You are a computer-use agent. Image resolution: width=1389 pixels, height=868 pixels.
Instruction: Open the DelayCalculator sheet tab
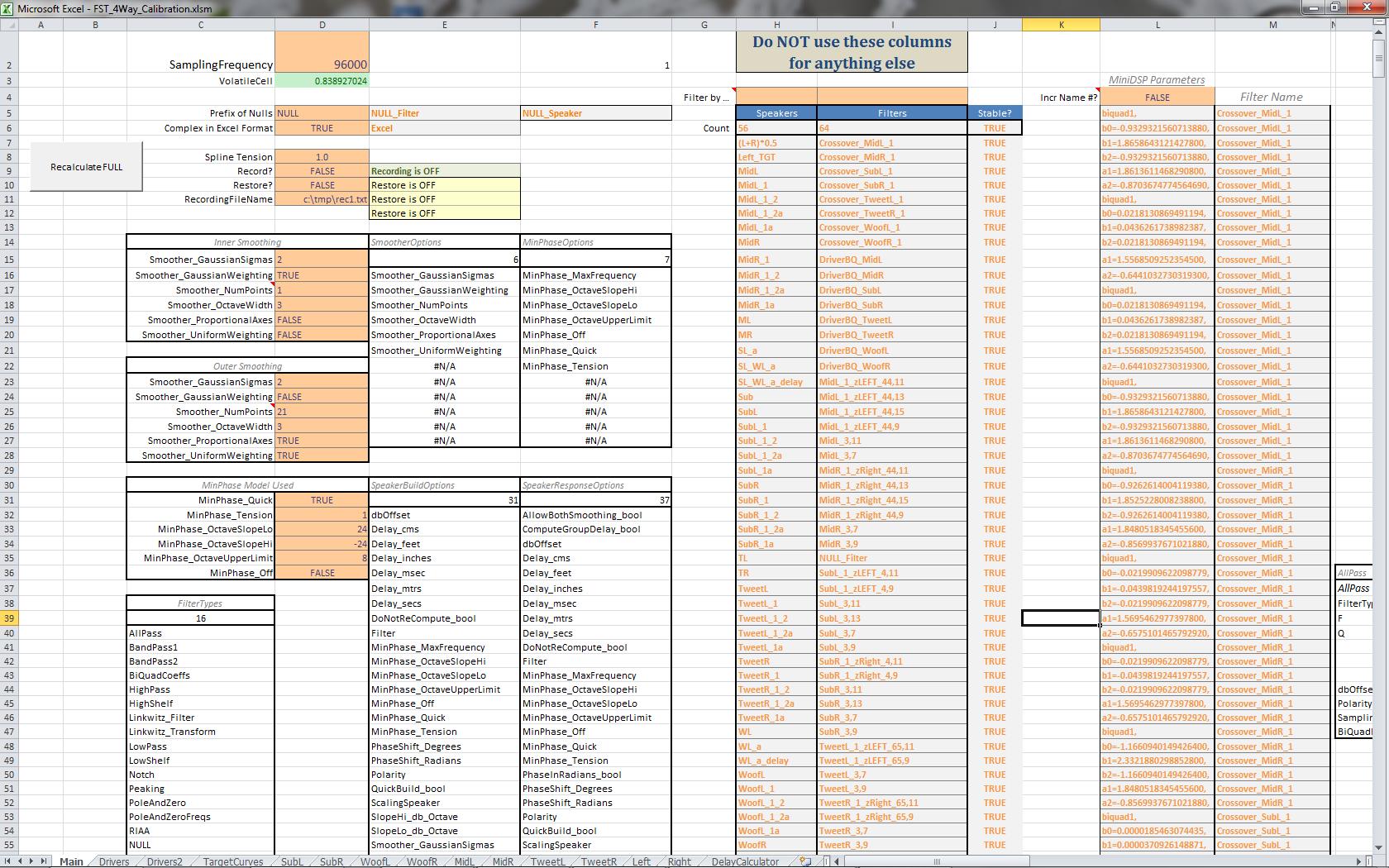point(745,861)
